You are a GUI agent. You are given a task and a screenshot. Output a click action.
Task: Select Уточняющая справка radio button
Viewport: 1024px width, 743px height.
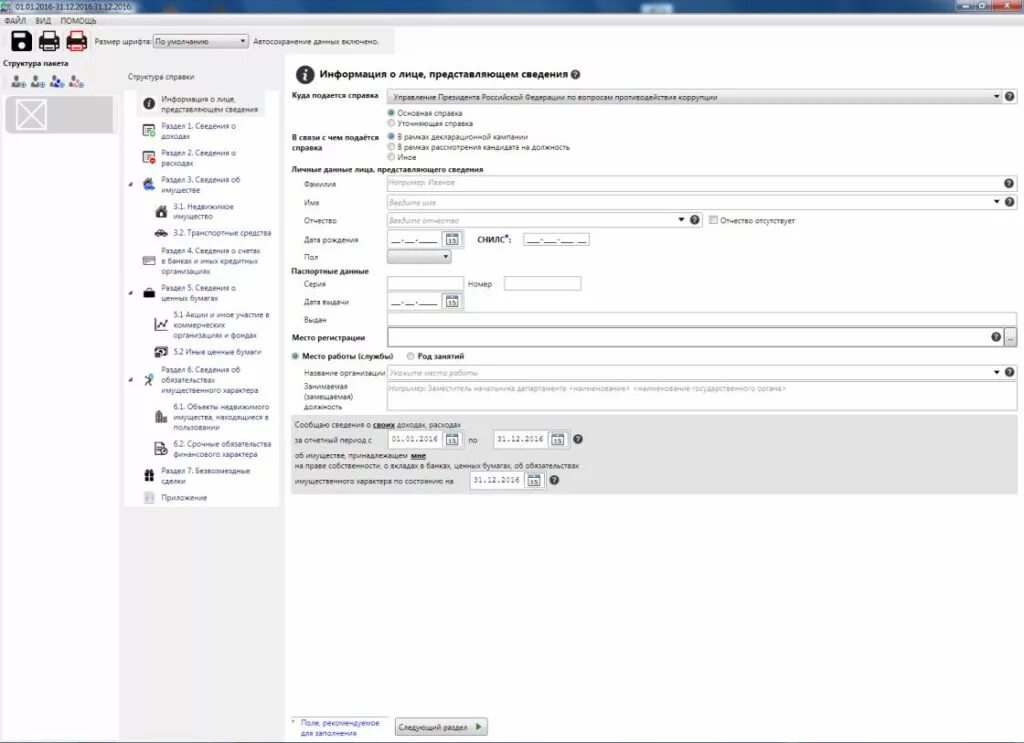tap(391, 123)
